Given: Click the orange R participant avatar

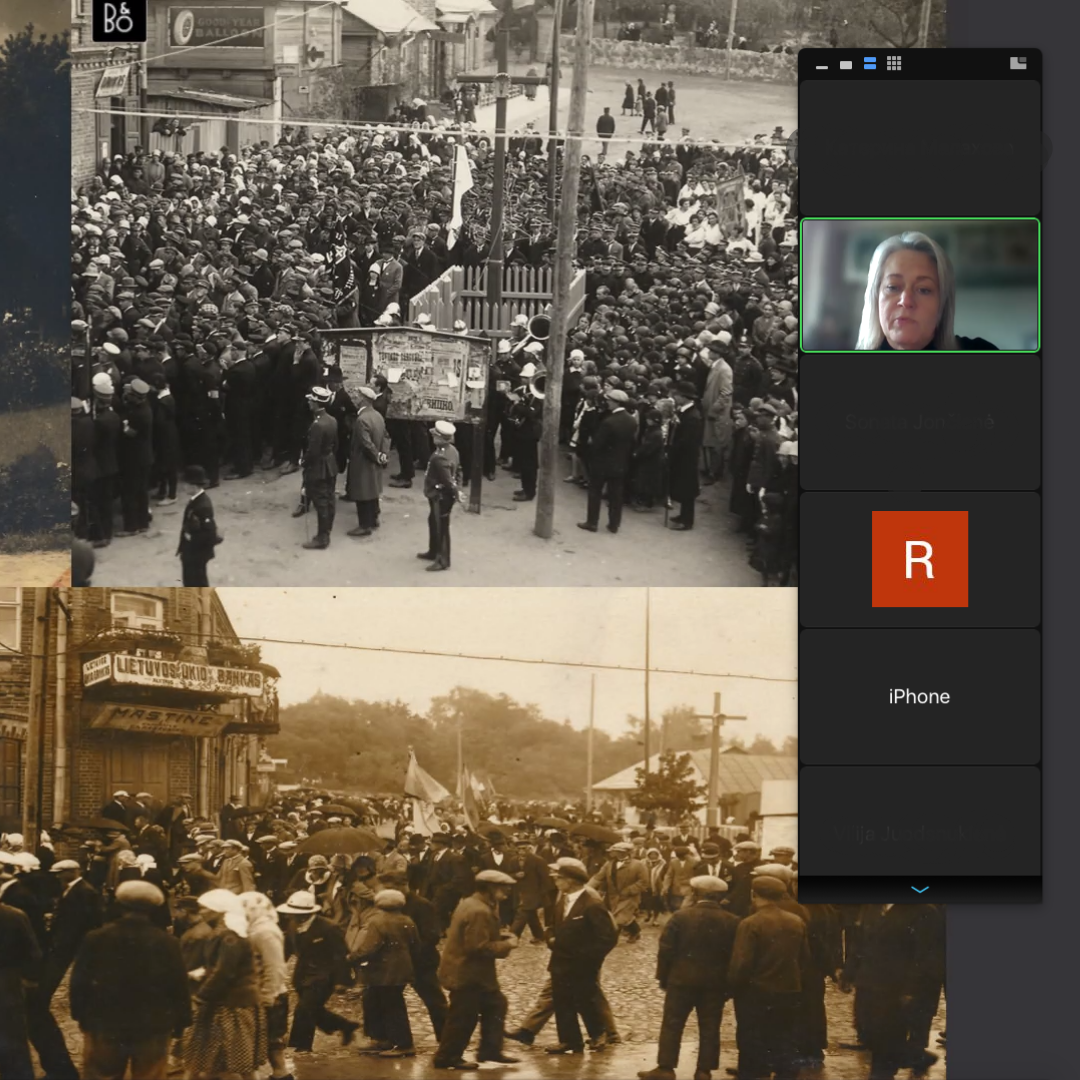Looking at the screenshot, I should 919,559.
